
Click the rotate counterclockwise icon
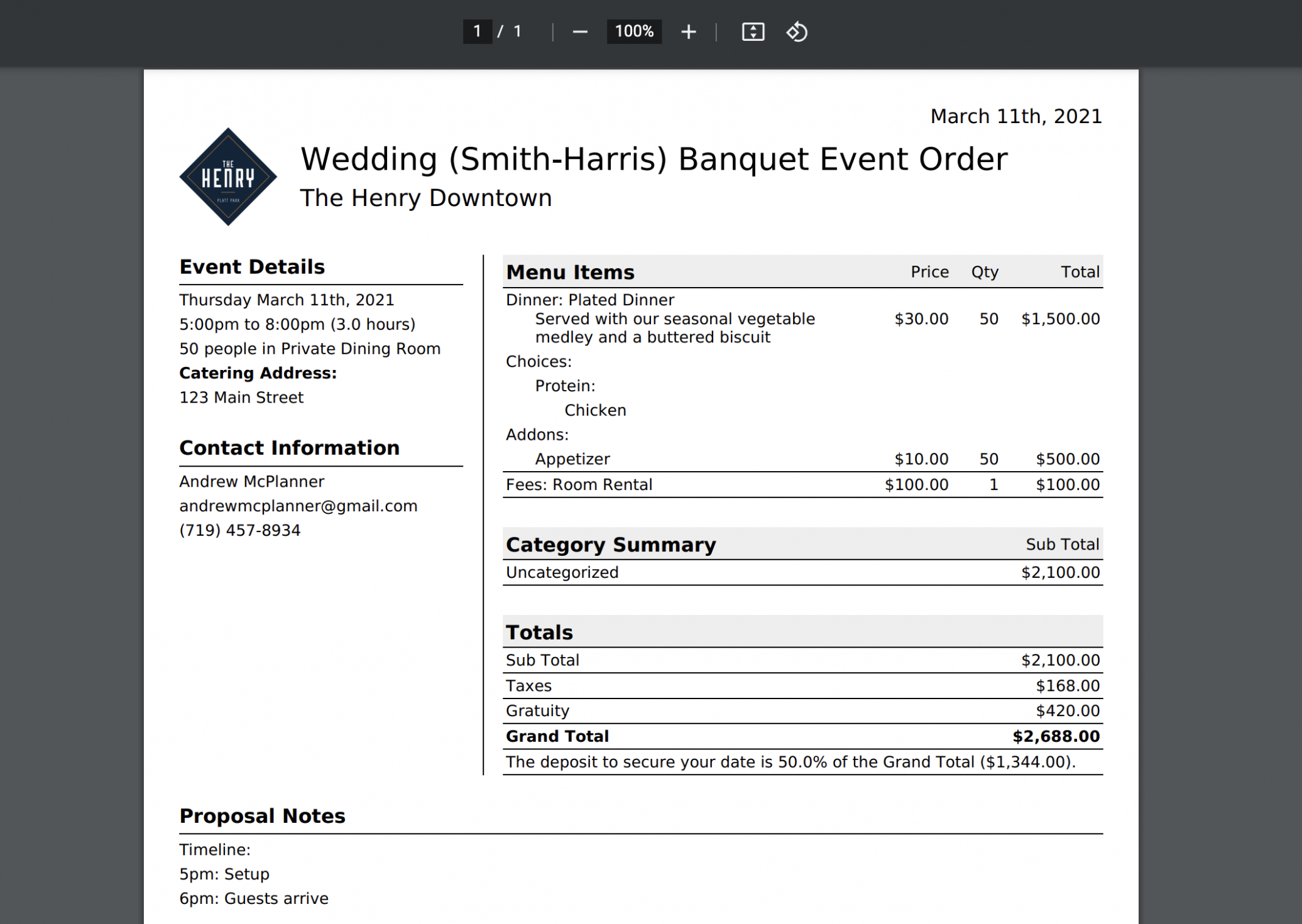[x=796, y=31]
